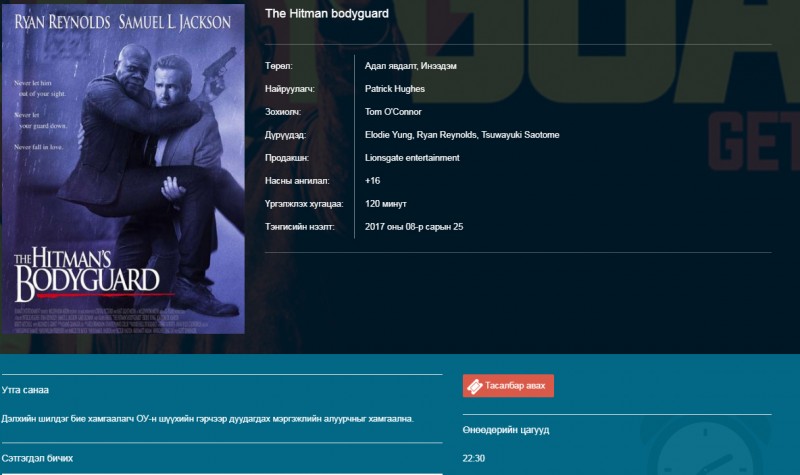The height and width of the screenshot is (475, 800).
Task: Click the Утга санаа synopsis heading
Action: coord(25,390)
